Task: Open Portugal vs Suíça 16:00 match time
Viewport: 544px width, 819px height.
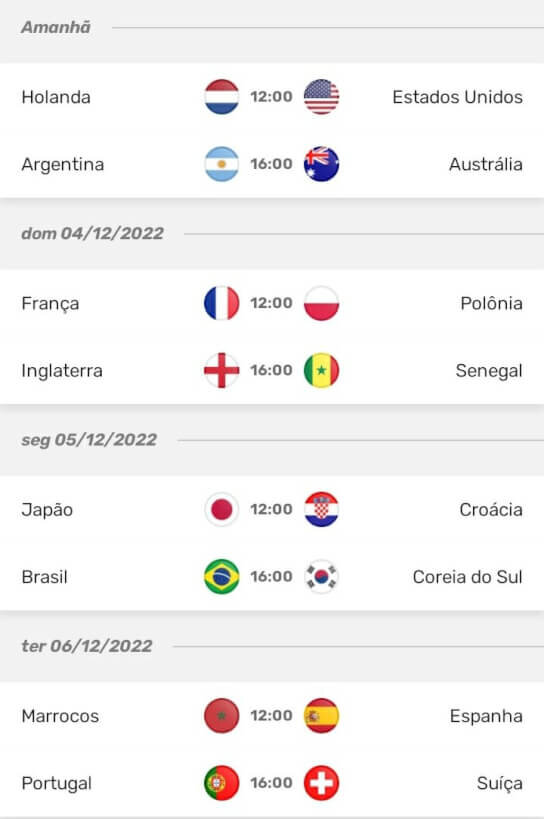Action: coord(271,782)
